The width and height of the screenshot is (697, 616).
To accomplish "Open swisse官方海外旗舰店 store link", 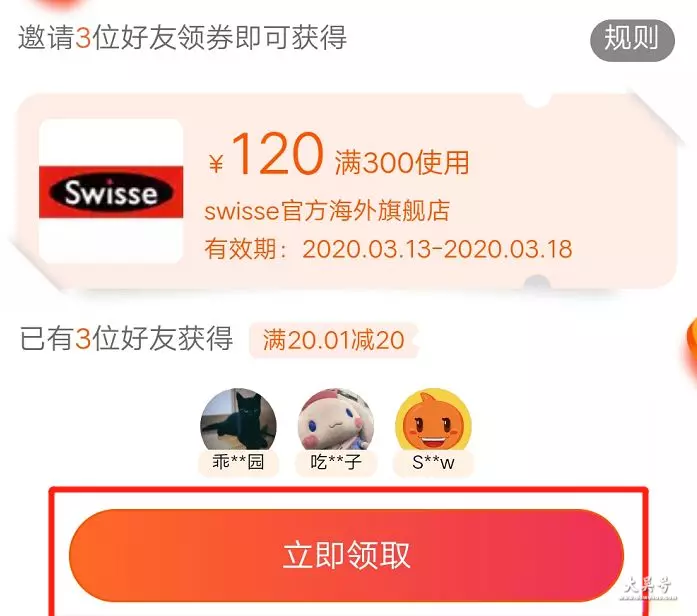I will tap(327, 211).
